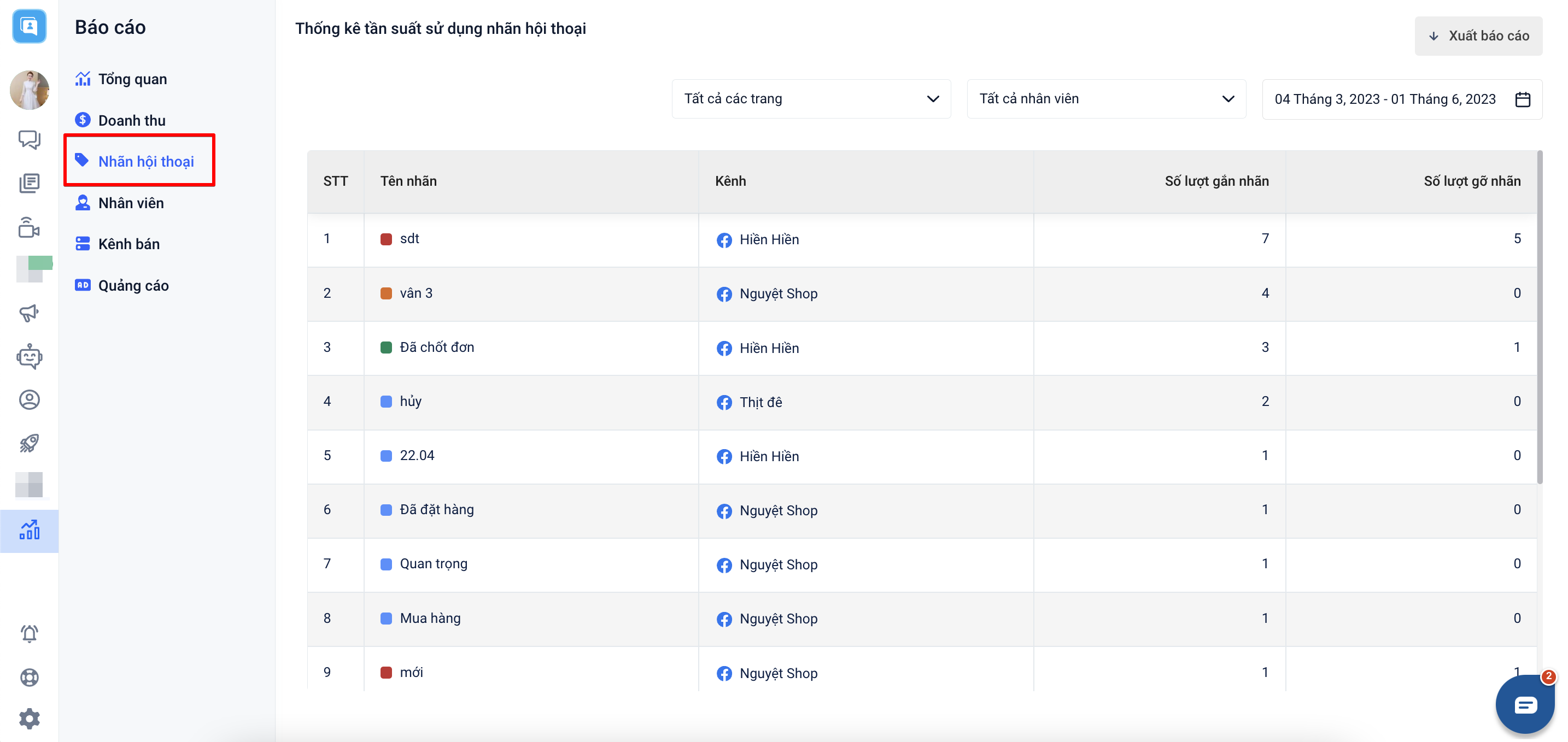Click the Xuất báo cáo button
1568x742 pixels.
(1478, 36)
